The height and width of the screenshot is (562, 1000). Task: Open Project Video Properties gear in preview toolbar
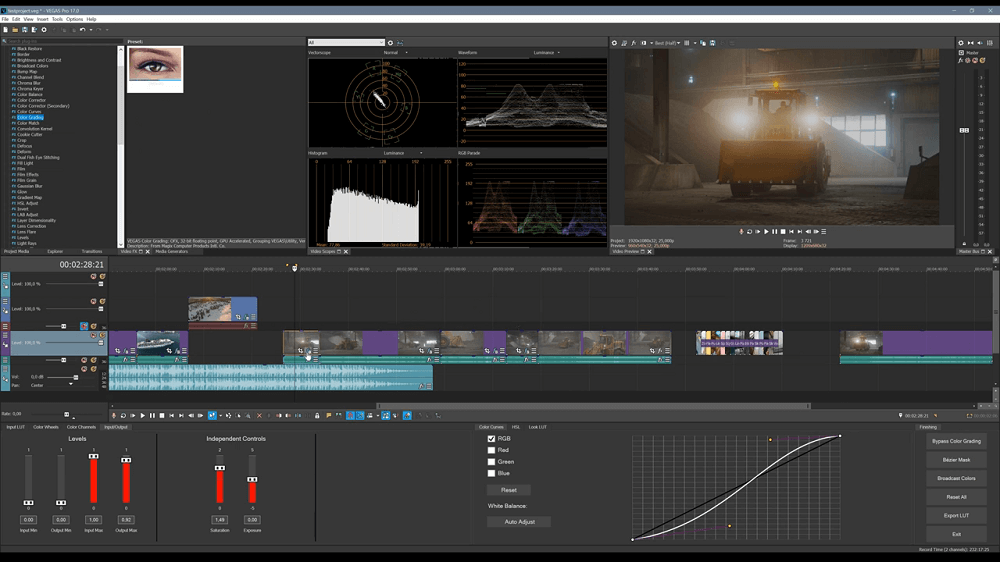[x=614, y=43]
